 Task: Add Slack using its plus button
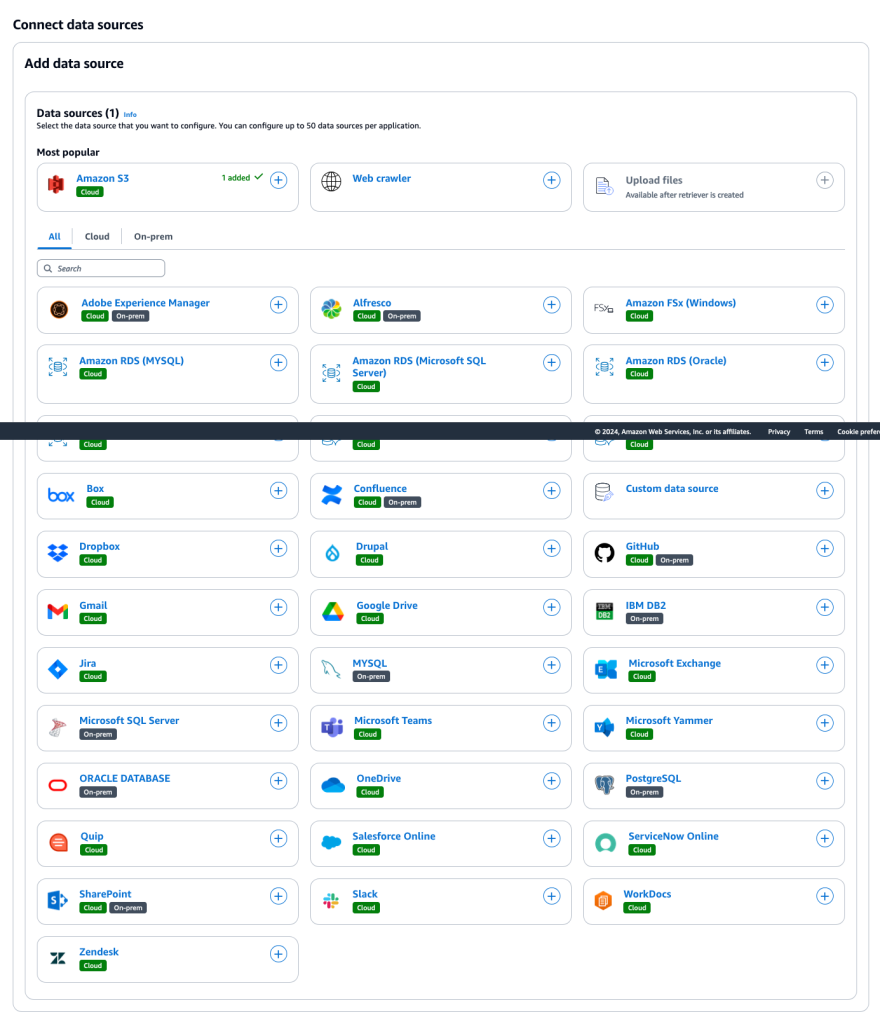point(552,896)
